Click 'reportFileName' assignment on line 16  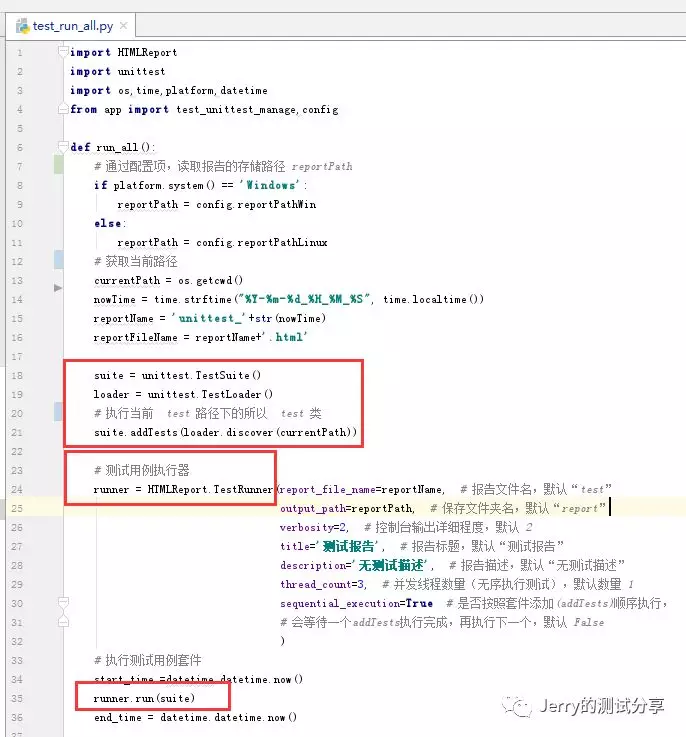tap(200, 337)
